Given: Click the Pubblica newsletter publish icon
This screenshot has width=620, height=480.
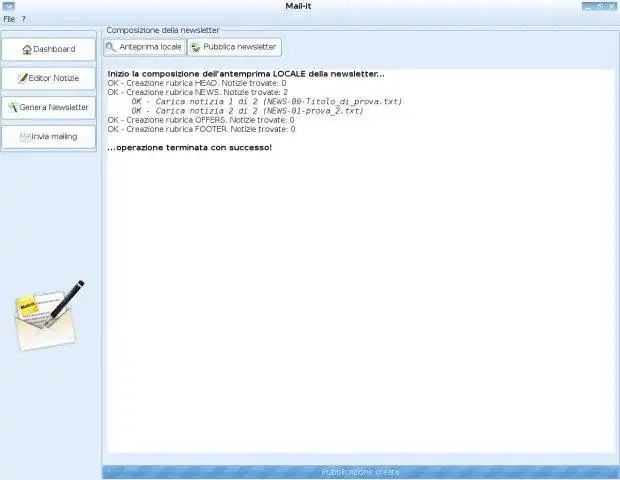Looking at the screenshot, I should tap(195, 47).
